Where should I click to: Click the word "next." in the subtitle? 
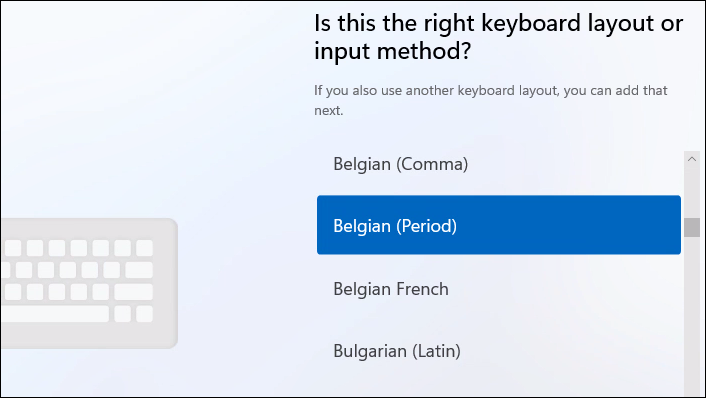(329, 111)
